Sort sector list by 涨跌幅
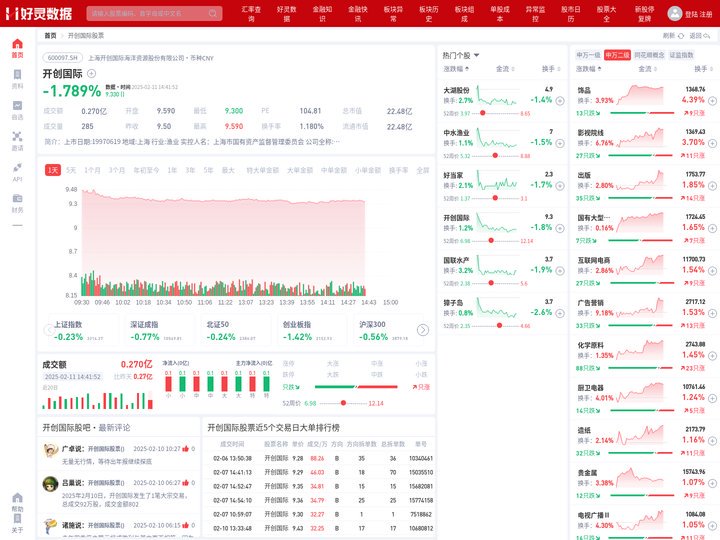 coord(589,69)
